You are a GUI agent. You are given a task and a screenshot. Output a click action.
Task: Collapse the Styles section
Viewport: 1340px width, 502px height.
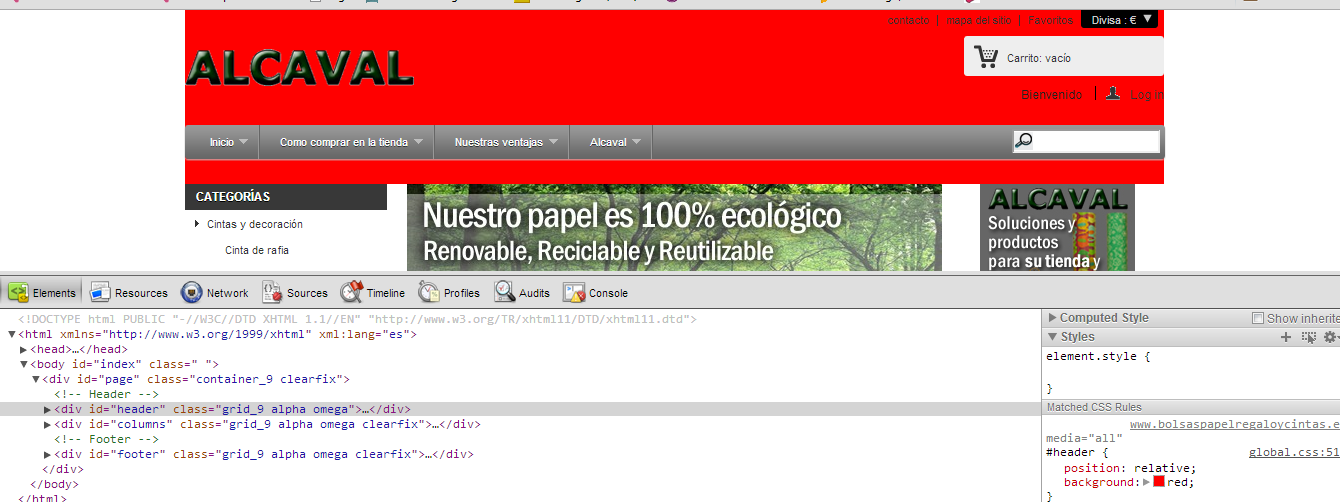[1052, 337]
